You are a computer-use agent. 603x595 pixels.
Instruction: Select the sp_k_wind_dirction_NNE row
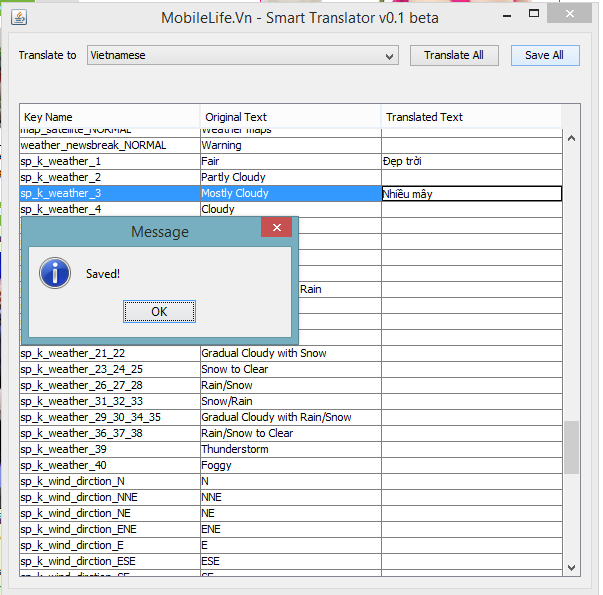(x=109, y=497)
